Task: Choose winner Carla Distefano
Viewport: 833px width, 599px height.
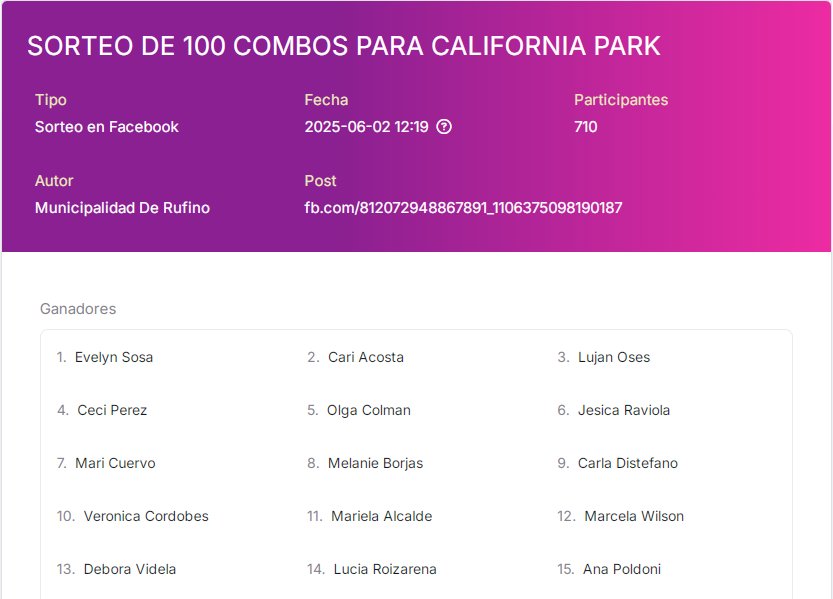Action: click(x=627, y=463)
